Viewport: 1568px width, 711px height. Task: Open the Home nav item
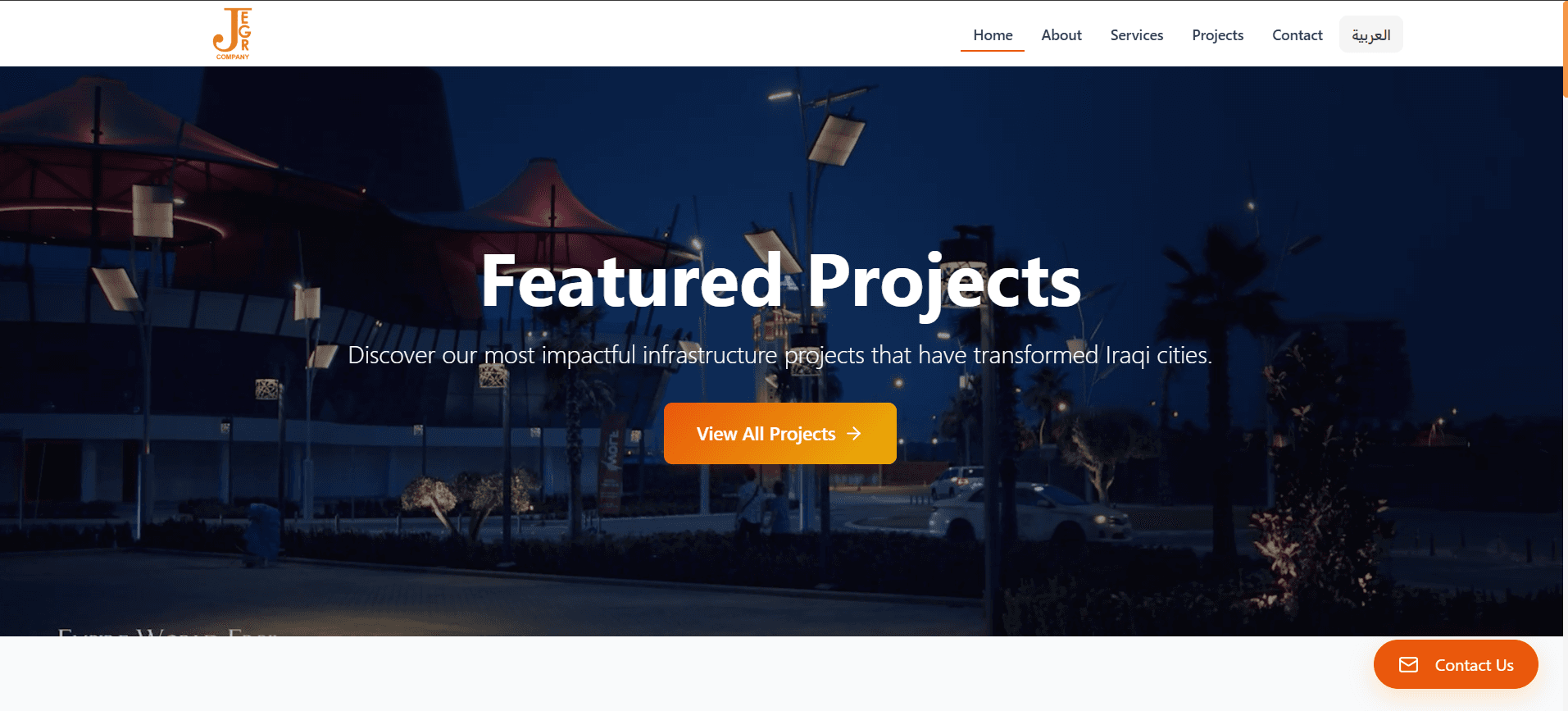click(993, 34)
